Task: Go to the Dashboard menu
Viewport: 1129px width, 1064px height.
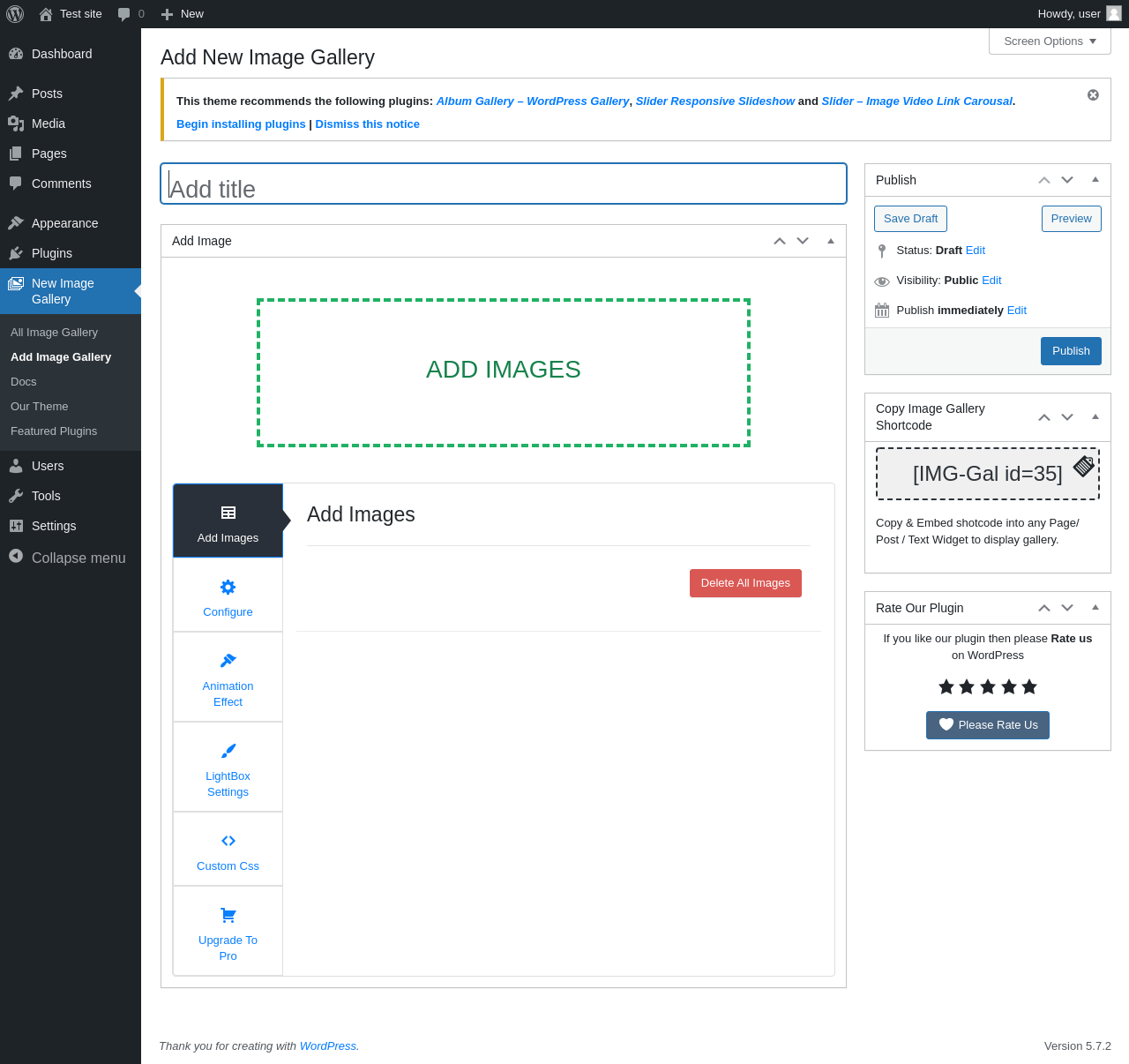Action: pos(71,54)
